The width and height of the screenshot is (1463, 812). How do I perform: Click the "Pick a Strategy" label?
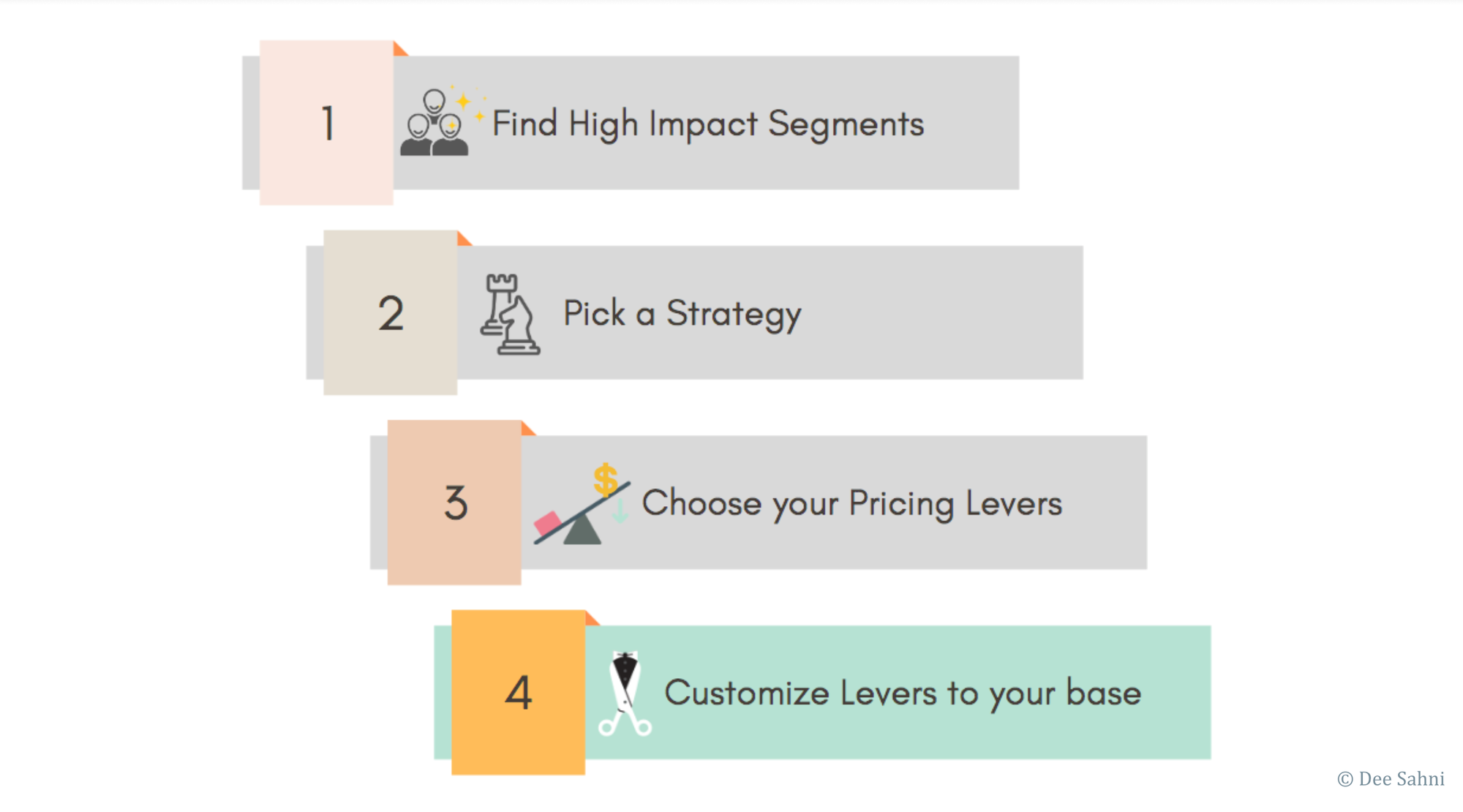[x=682, y=314]
